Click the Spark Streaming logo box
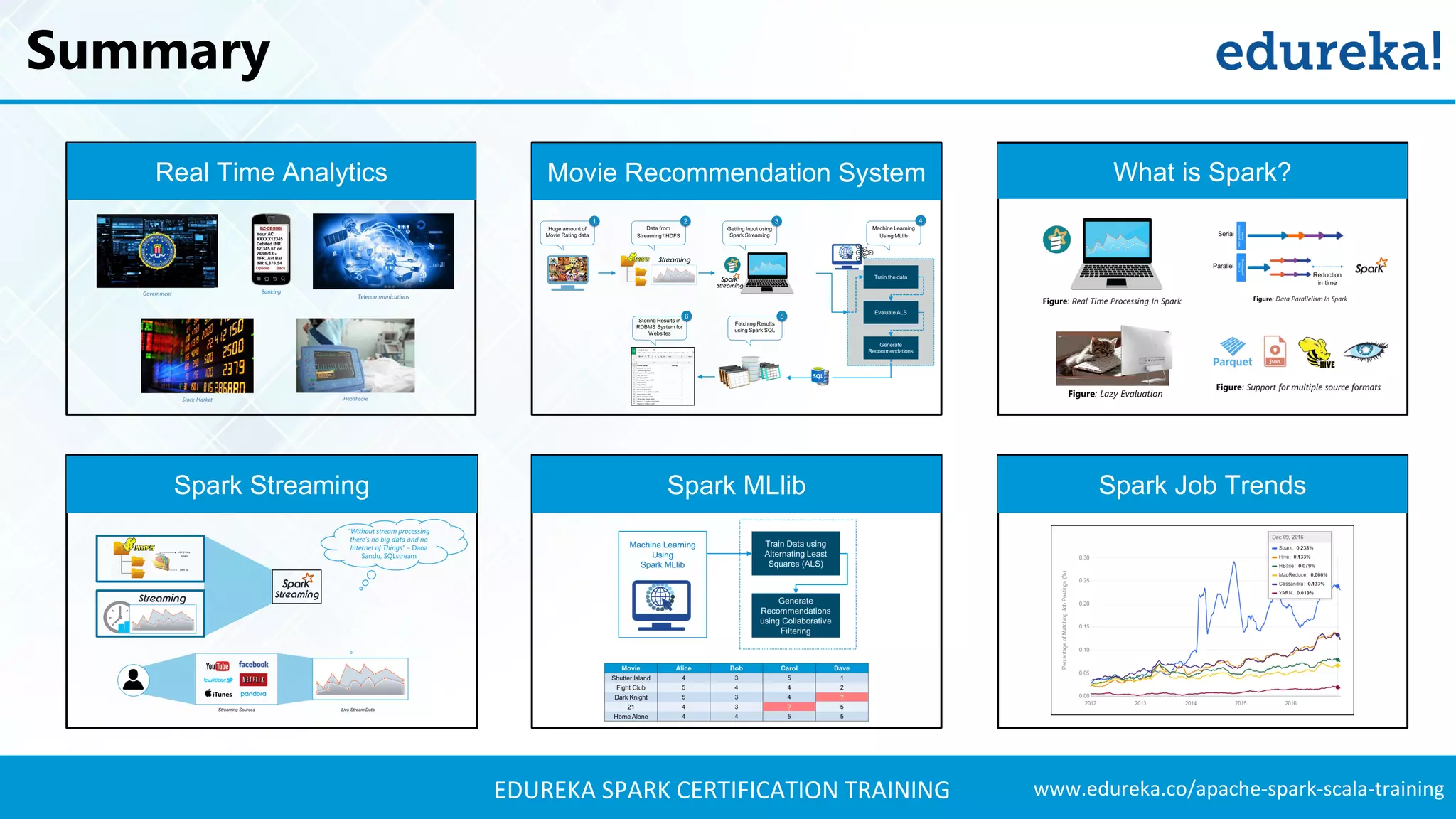Image resolution: width=1456 pixels, height=819 pixels. pos(297,587)
